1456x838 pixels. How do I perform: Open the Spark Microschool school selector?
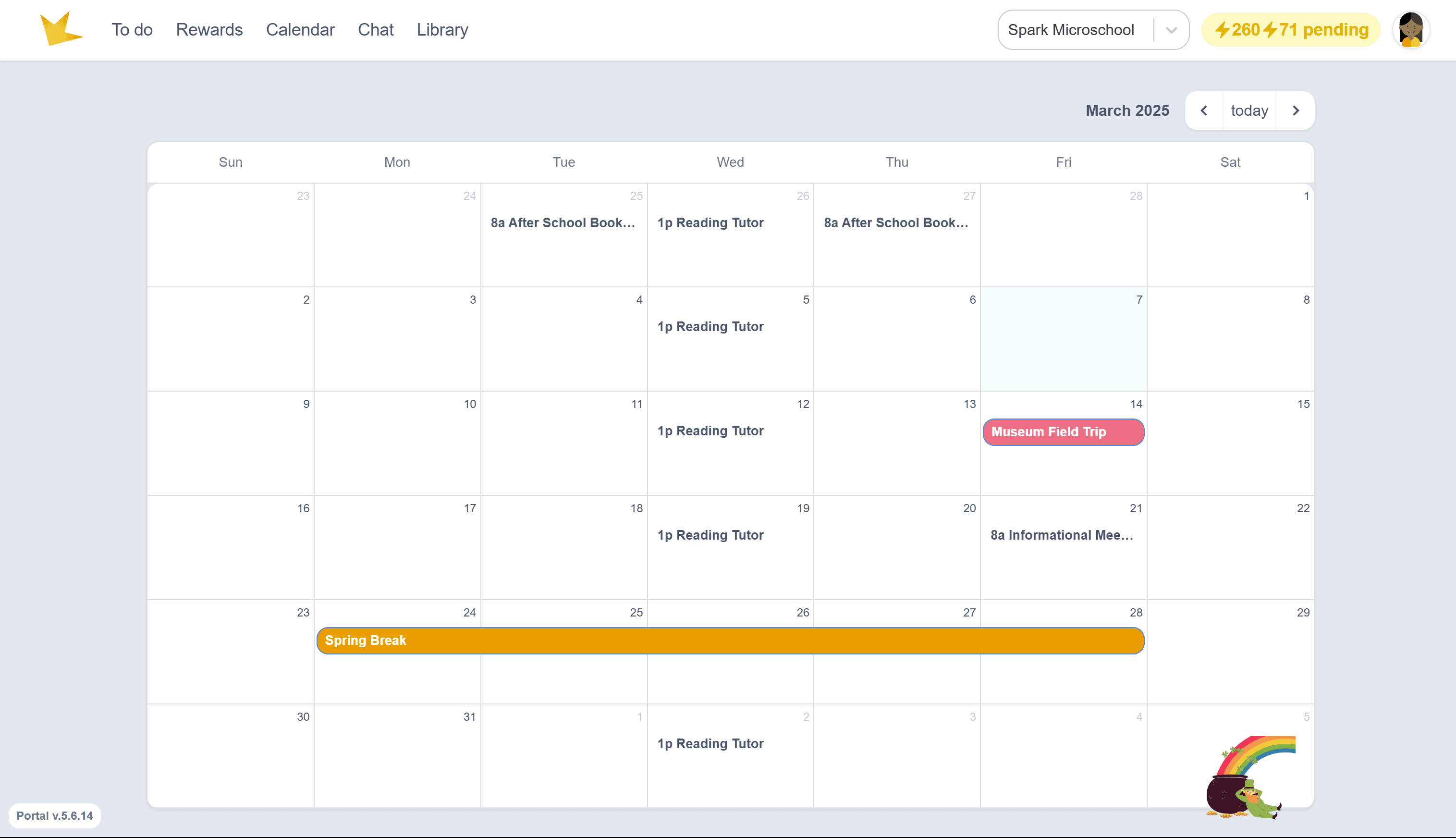point(1071,30)
